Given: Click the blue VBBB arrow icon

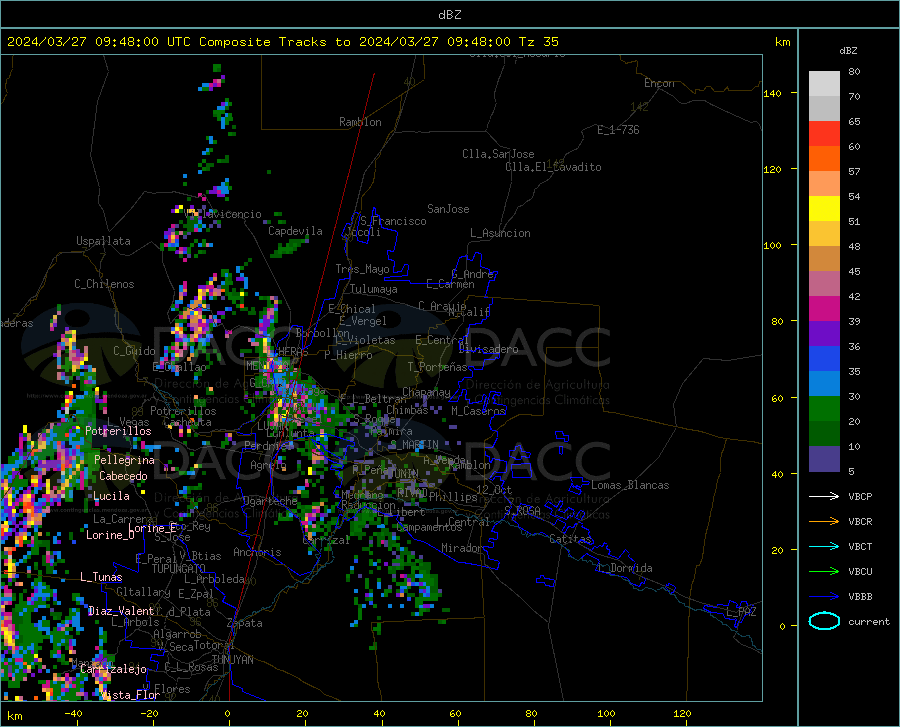Looking at the screenshot, I should pos(824,596).
